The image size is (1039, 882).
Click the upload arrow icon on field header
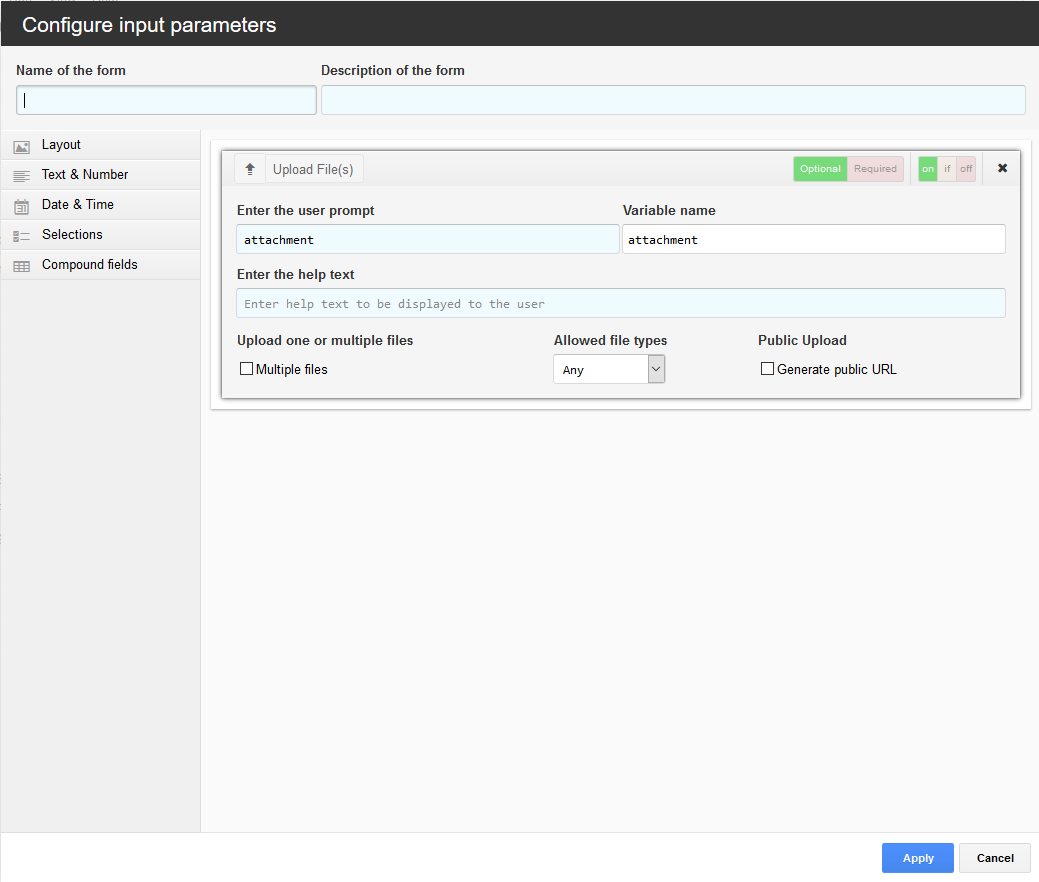(x=250, y=169)
